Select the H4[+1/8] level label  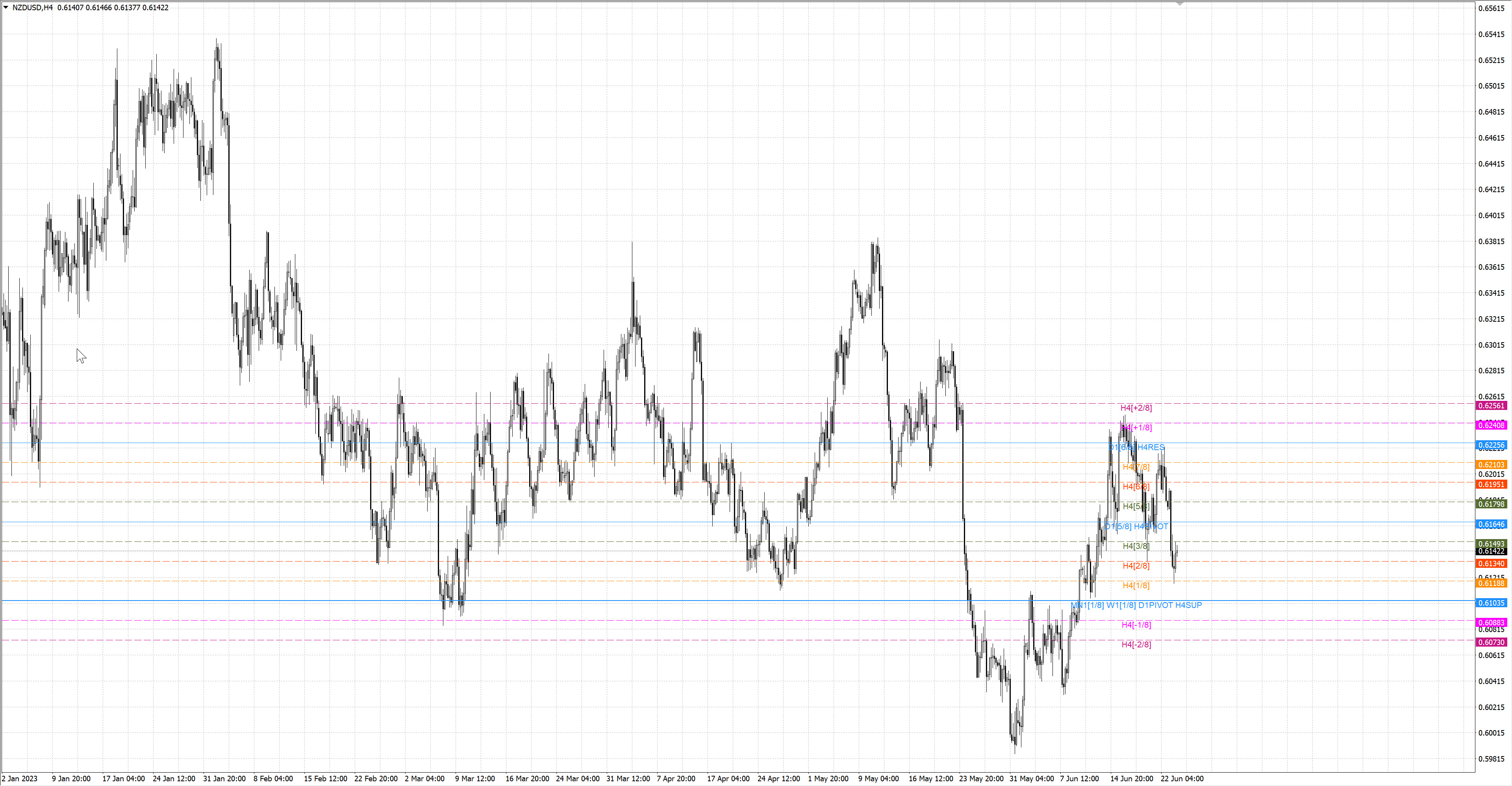(1136, 428)
